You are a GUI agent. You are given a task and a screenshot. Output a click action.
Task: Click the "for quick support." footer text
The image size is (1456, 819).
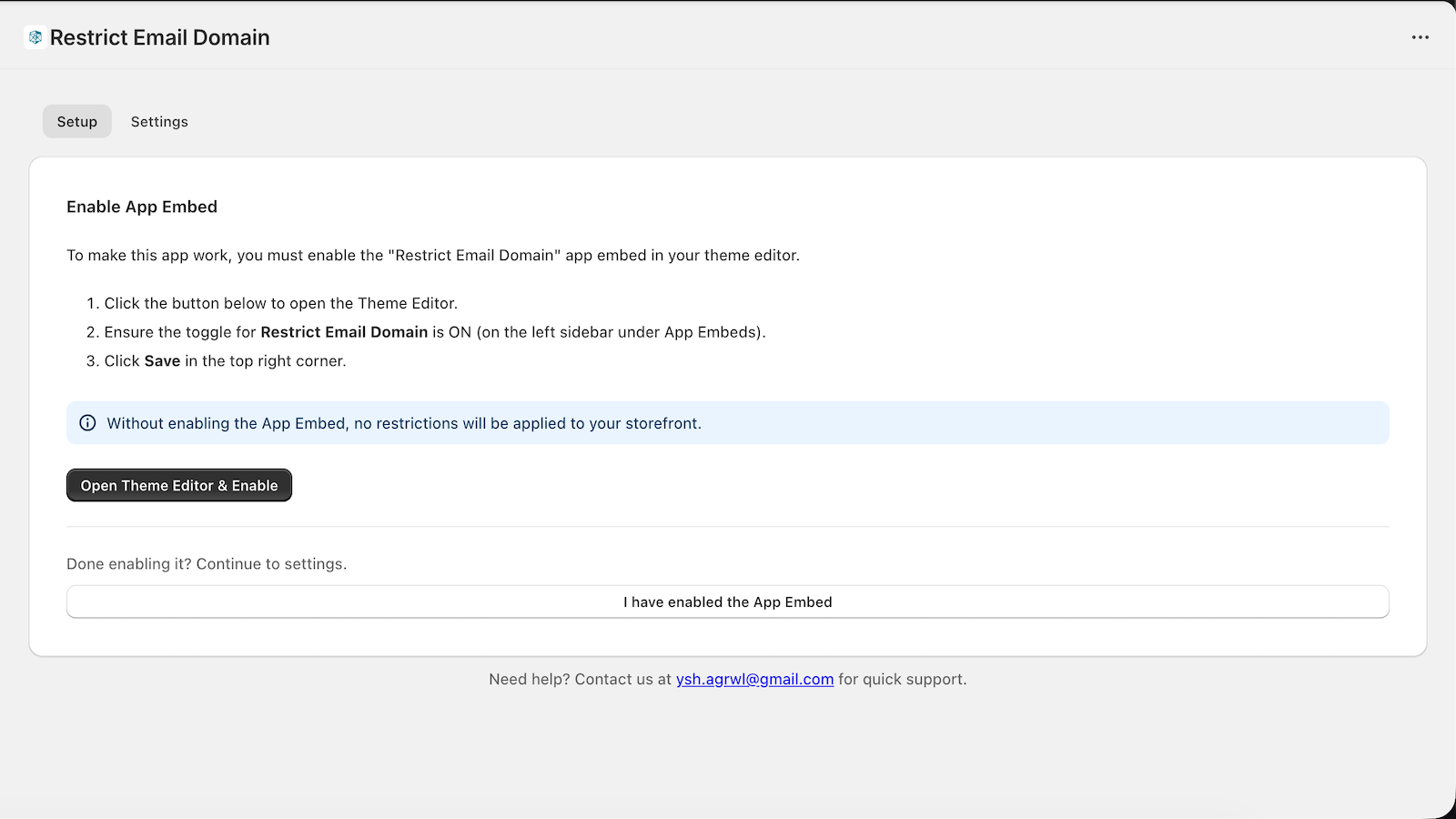(x=902, y=680)
